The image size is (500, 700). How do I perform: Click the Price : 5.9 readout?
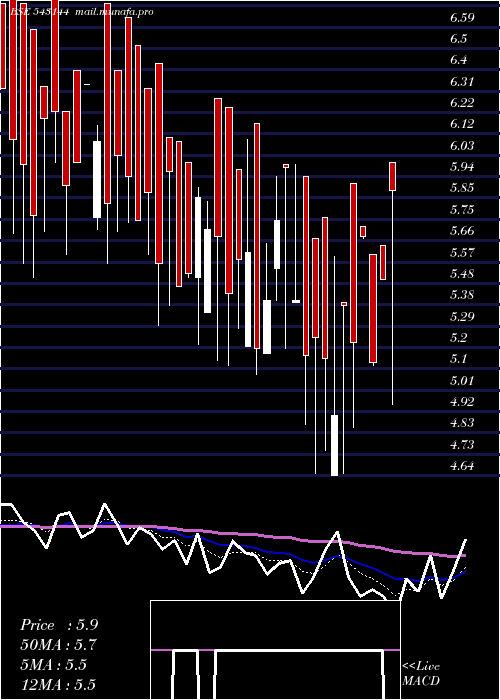click(59, 625)
